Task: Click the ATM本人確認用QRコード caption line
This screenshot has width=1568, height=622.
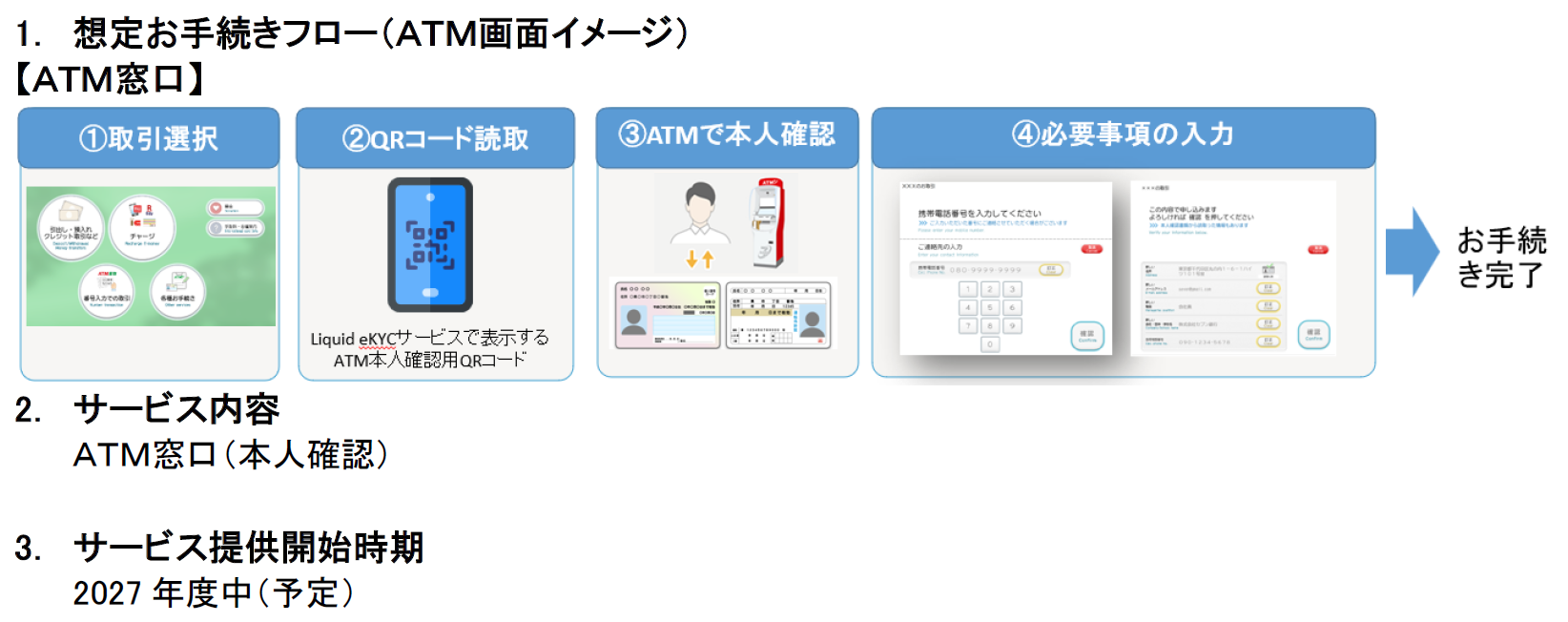Action: pos(429,361)
